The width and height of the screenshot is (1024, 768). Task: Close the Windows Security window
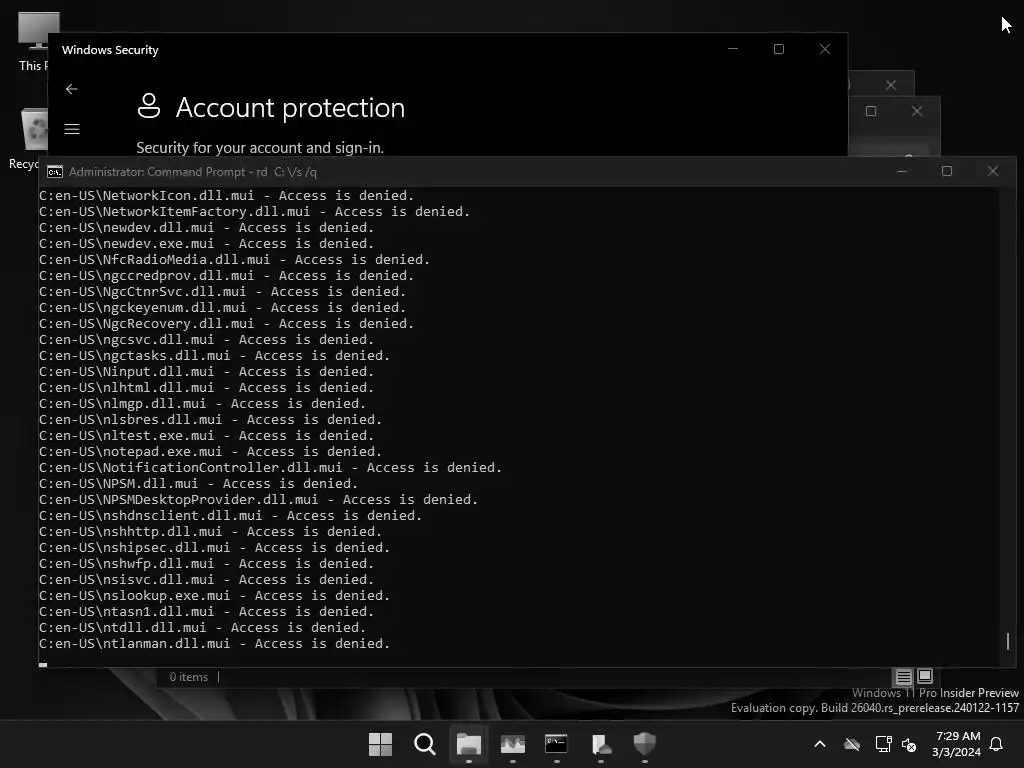tap(825, 49)
